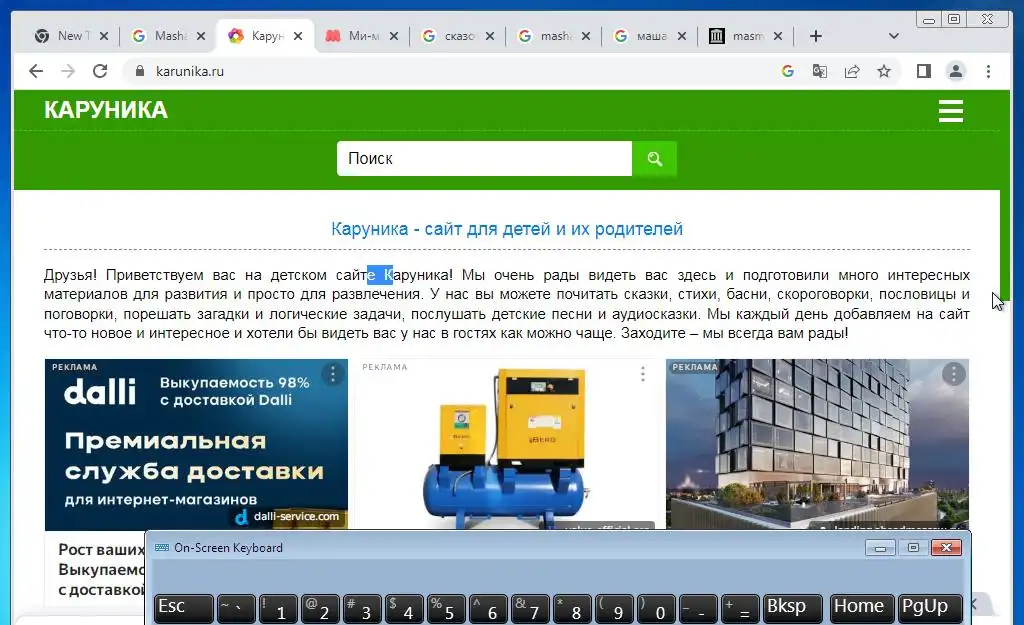The height and width of the screenshot is (625, 1024).
Task: Expand the tab search dropdown
Action: [894, 36]
